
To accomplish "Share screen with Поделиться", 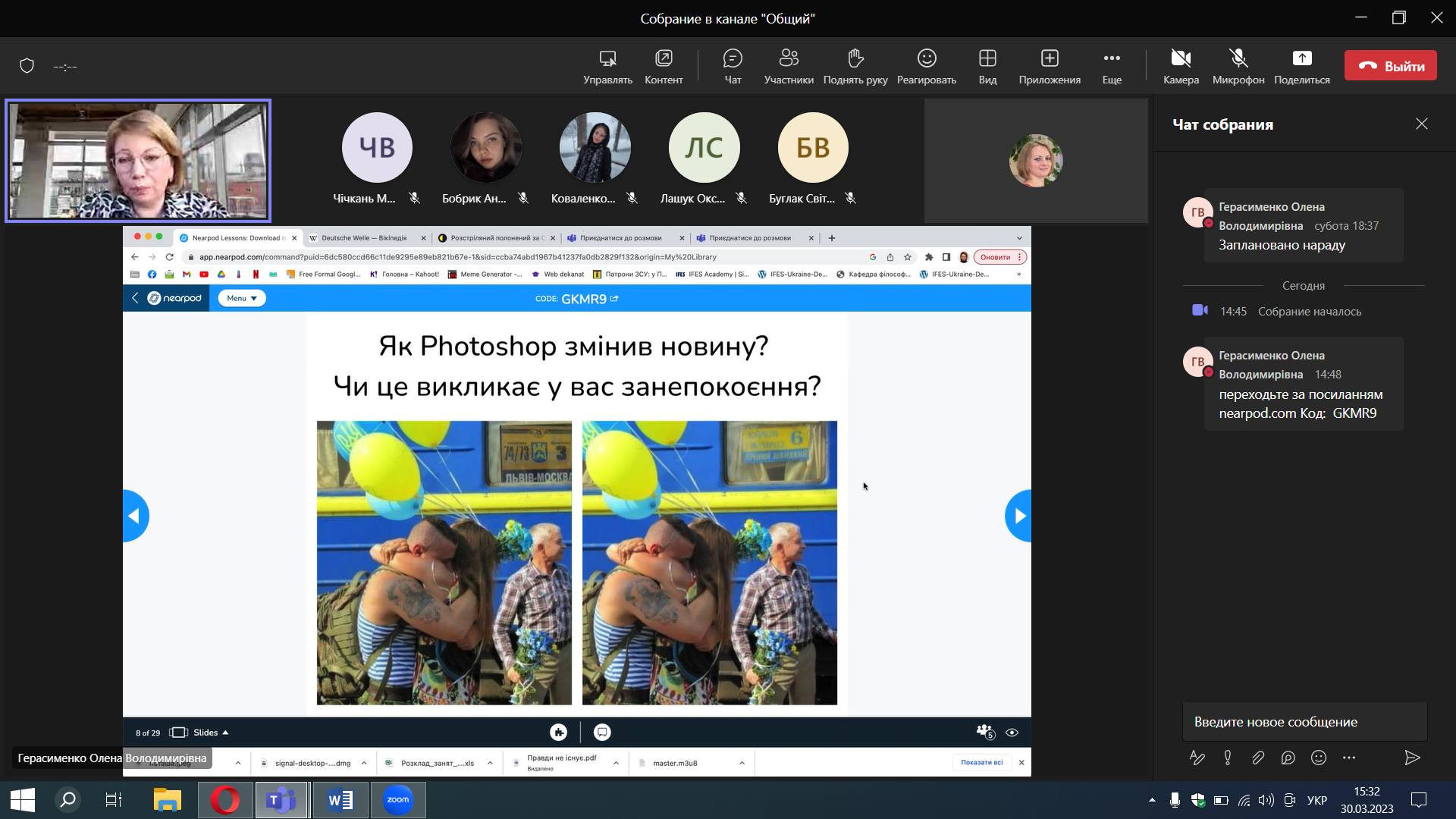I will 1302,67.
